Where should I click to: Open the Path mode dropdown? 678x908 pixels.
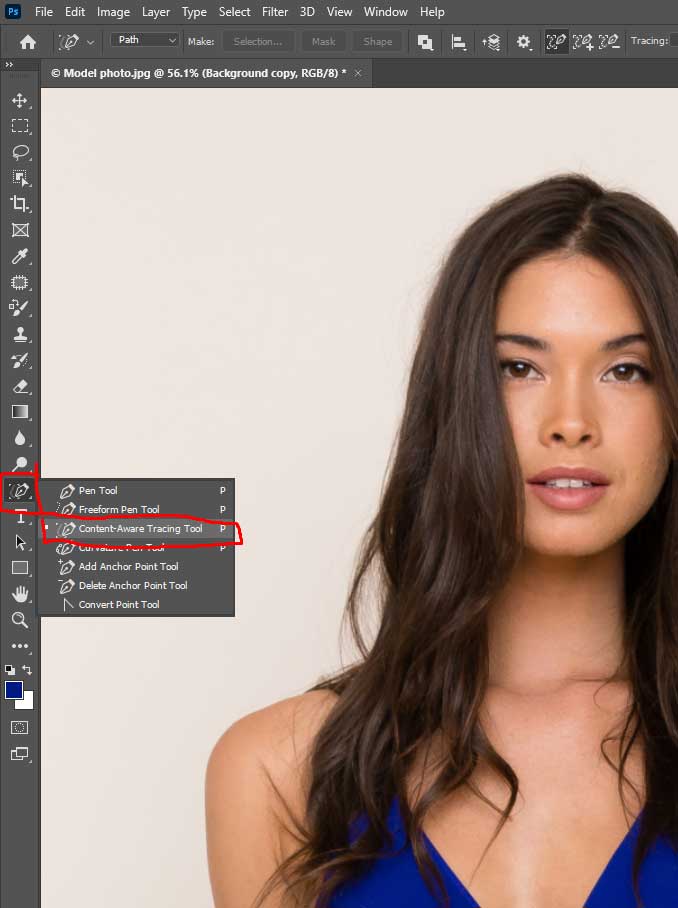click(x=145, y=41)
